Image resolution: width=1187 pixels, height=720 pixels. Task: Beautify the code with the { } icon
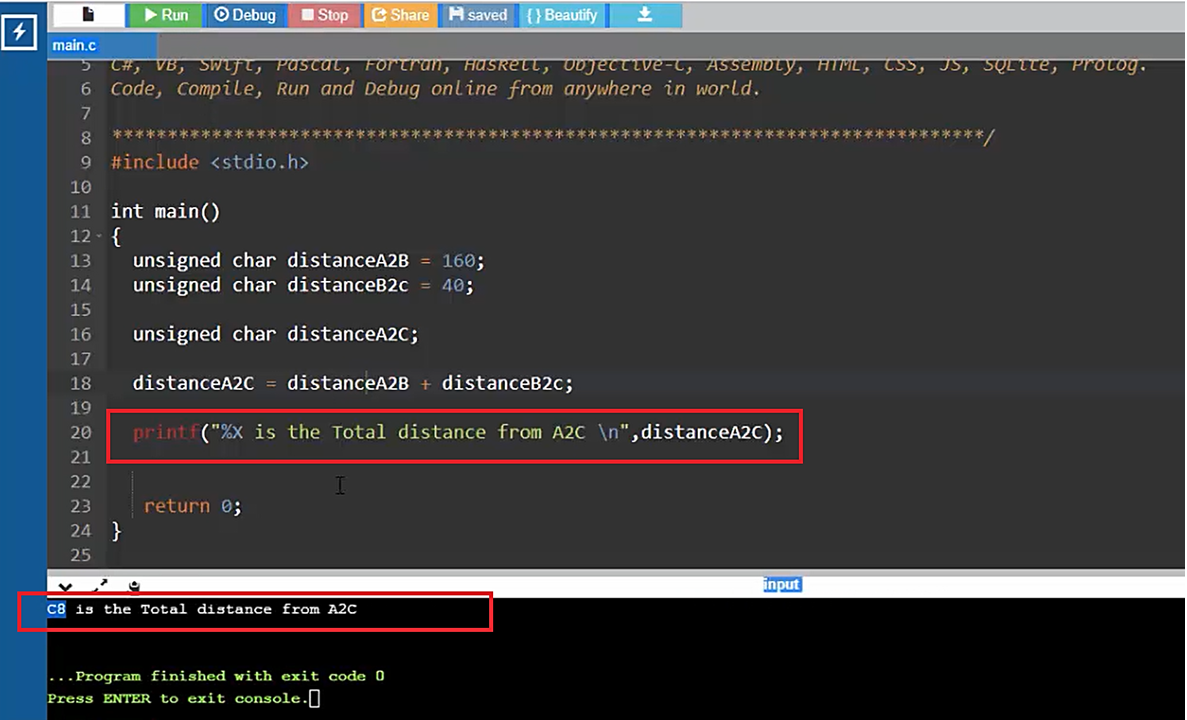coord(562,15)
